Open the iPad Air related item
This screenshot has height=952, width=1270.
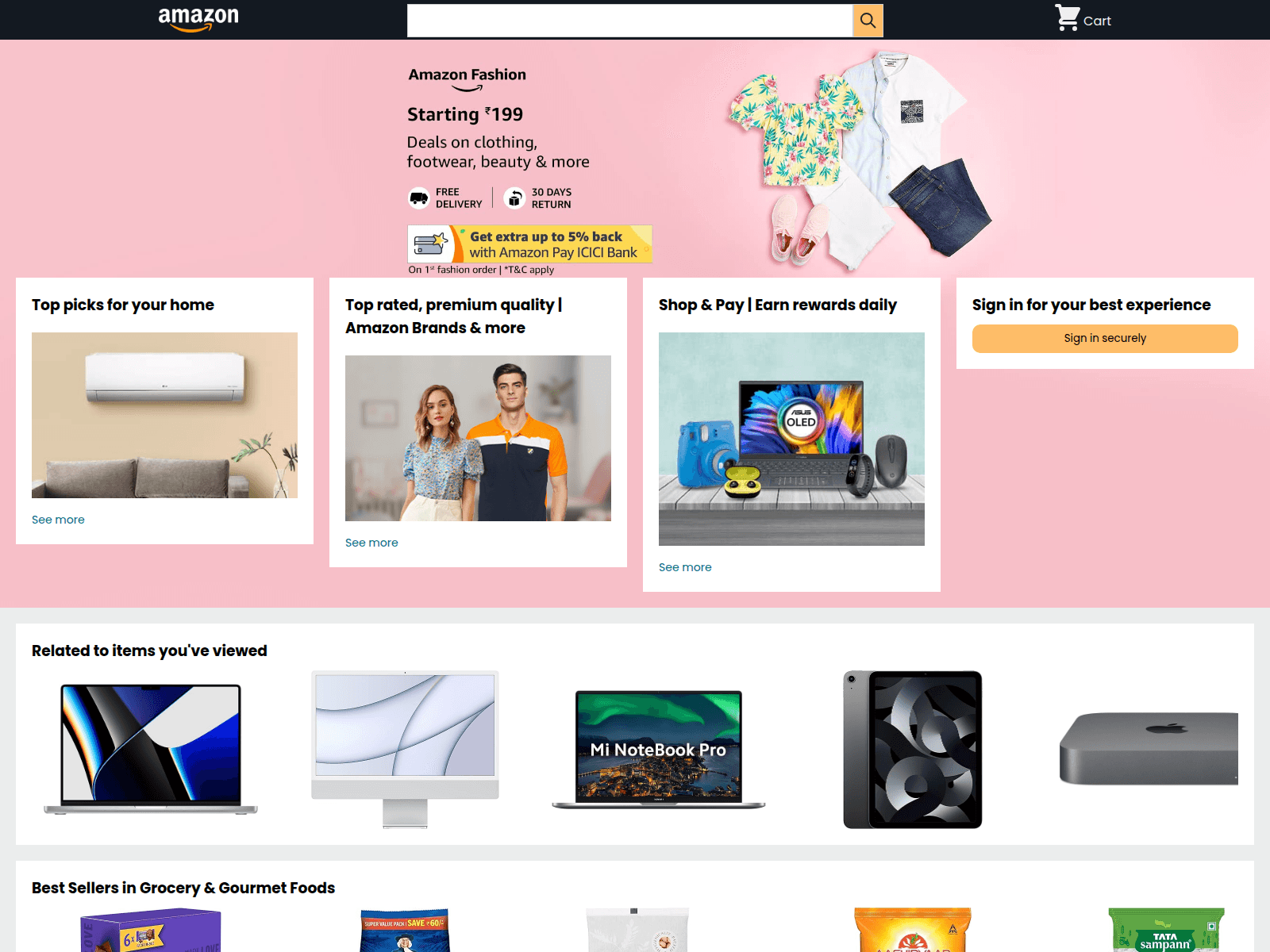[913, 750]
